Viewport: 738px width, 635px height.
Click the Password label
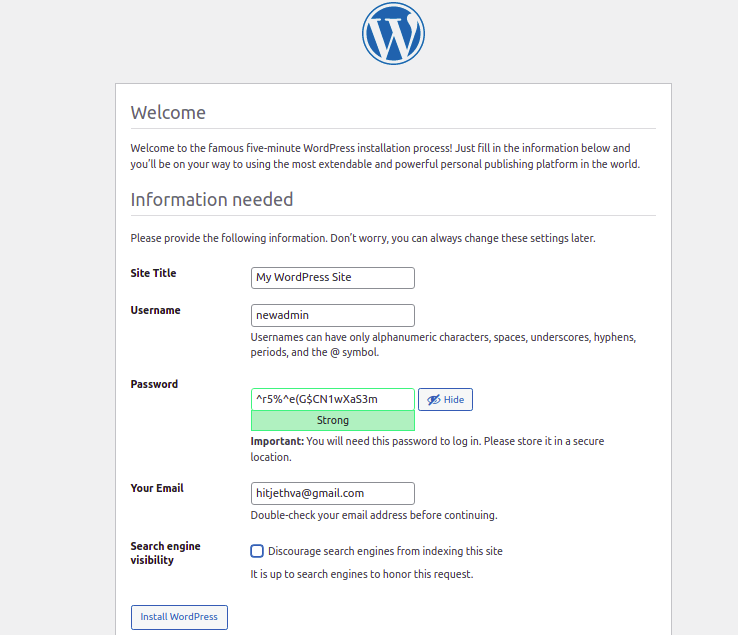point(154,384)
